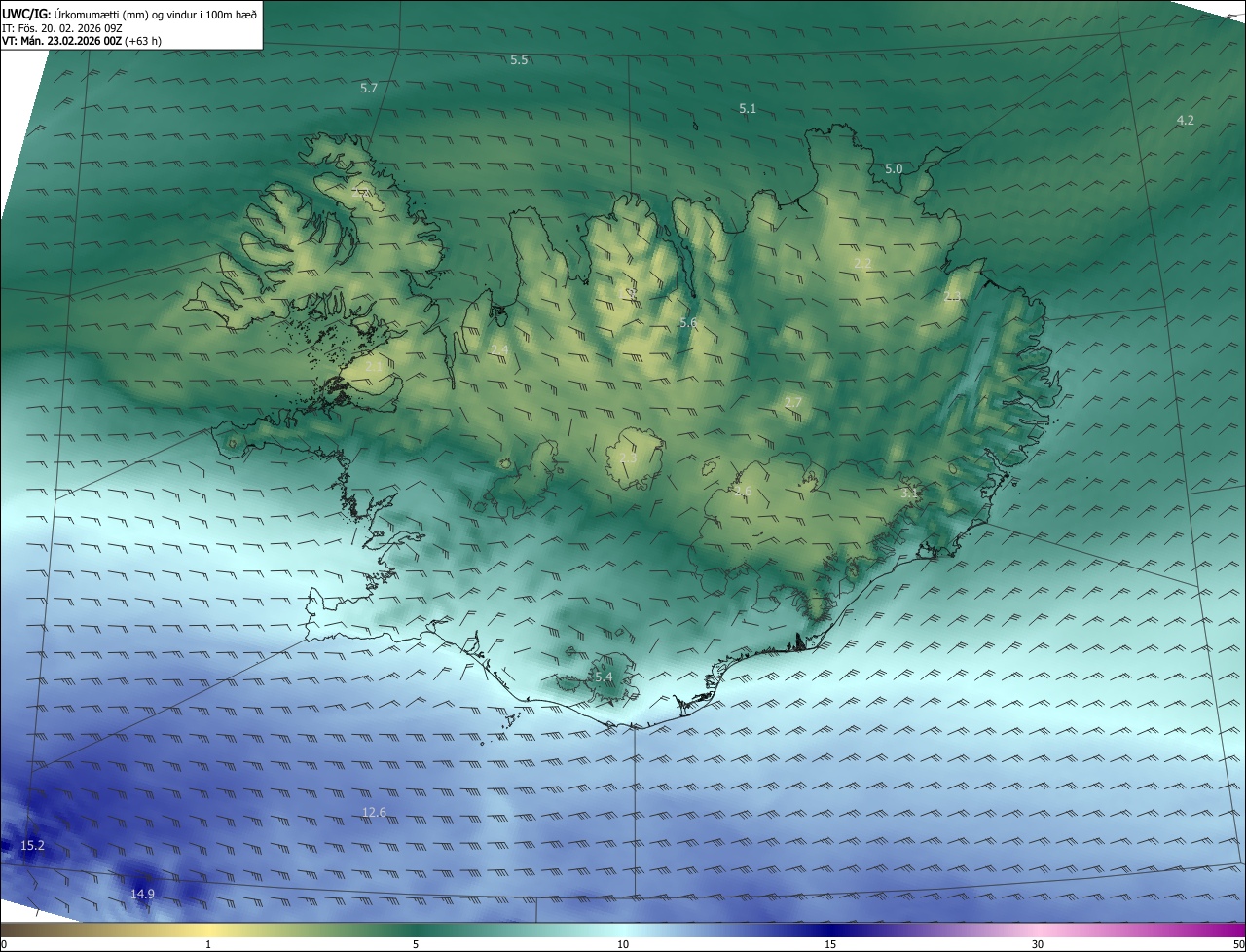Click the 5.5 value label north of Iceland
Screen dimensions: 1246x952
(x=519, y=60)
